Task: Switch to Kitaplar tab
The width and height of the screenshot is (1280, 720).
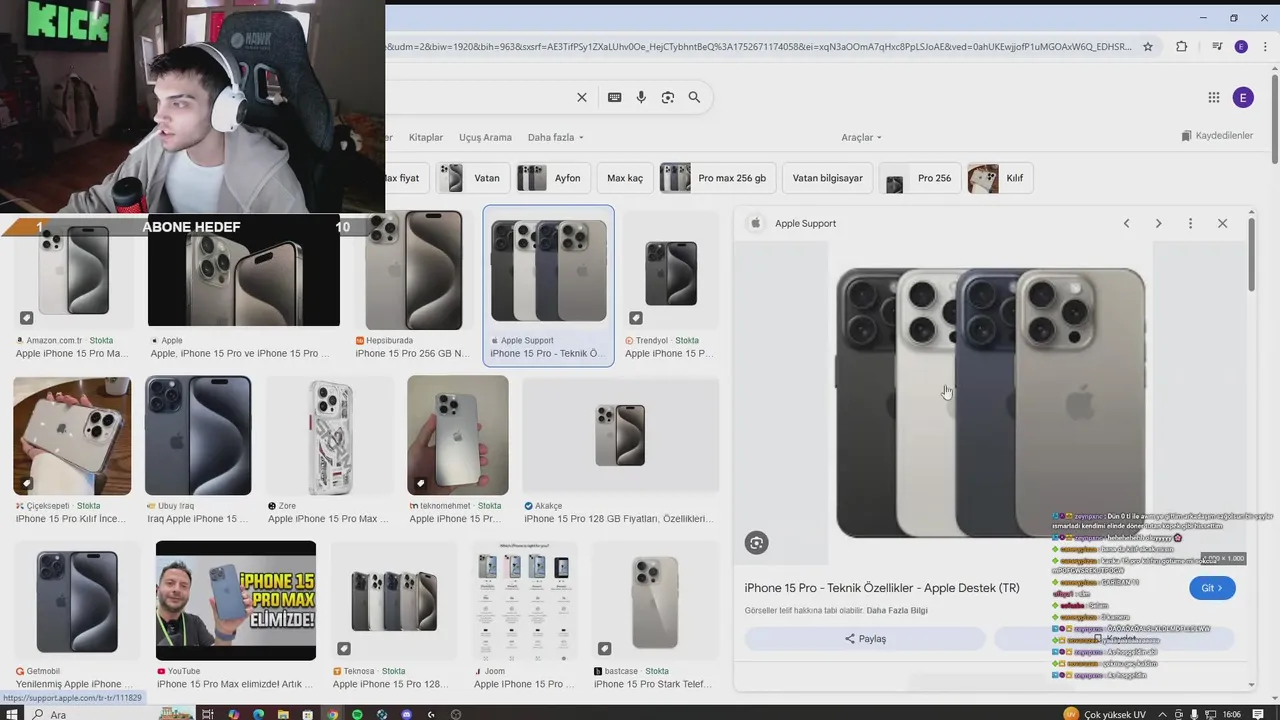Action: (426, 137)
